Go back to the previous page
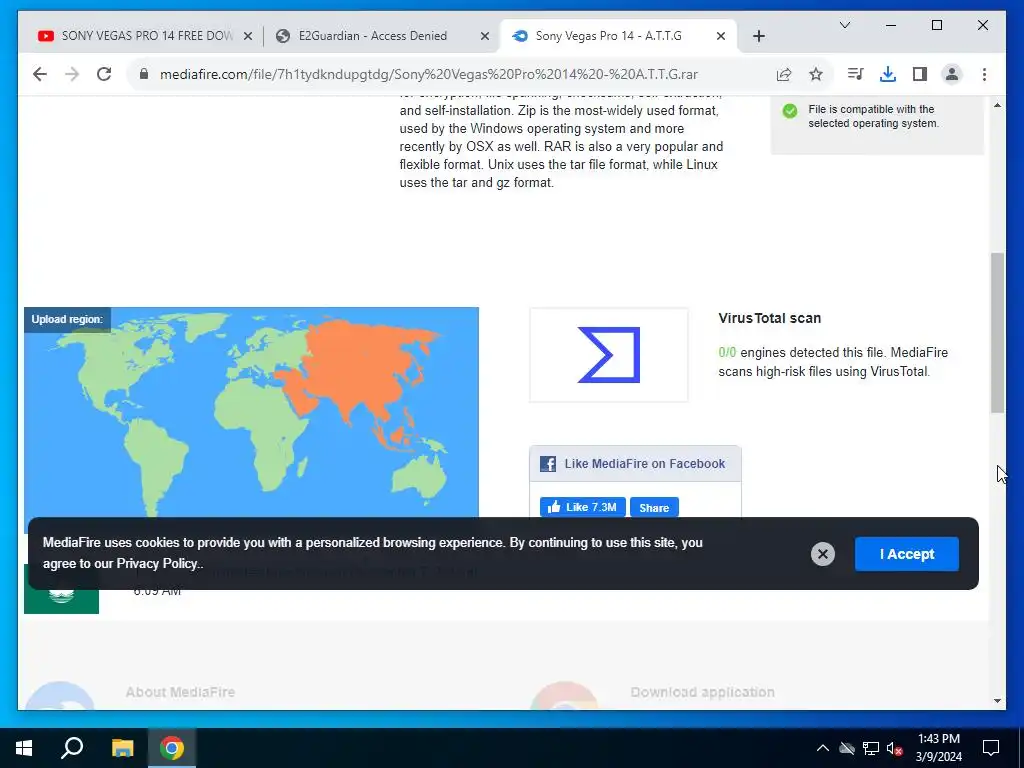1024x768 pixels. click(40, 74)
